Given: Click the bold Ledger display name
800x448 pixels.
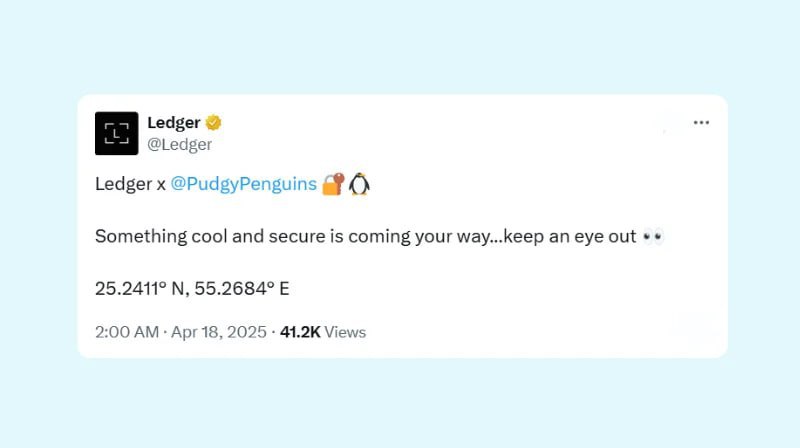Looking at the screenshot, I should coord(173,122).
